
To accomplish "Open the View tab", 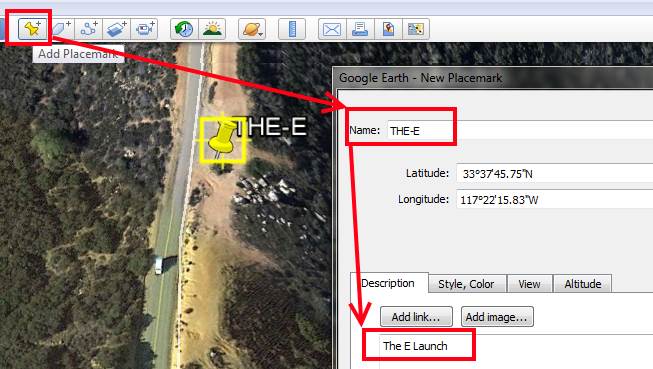I will click(x=529, y=284).
